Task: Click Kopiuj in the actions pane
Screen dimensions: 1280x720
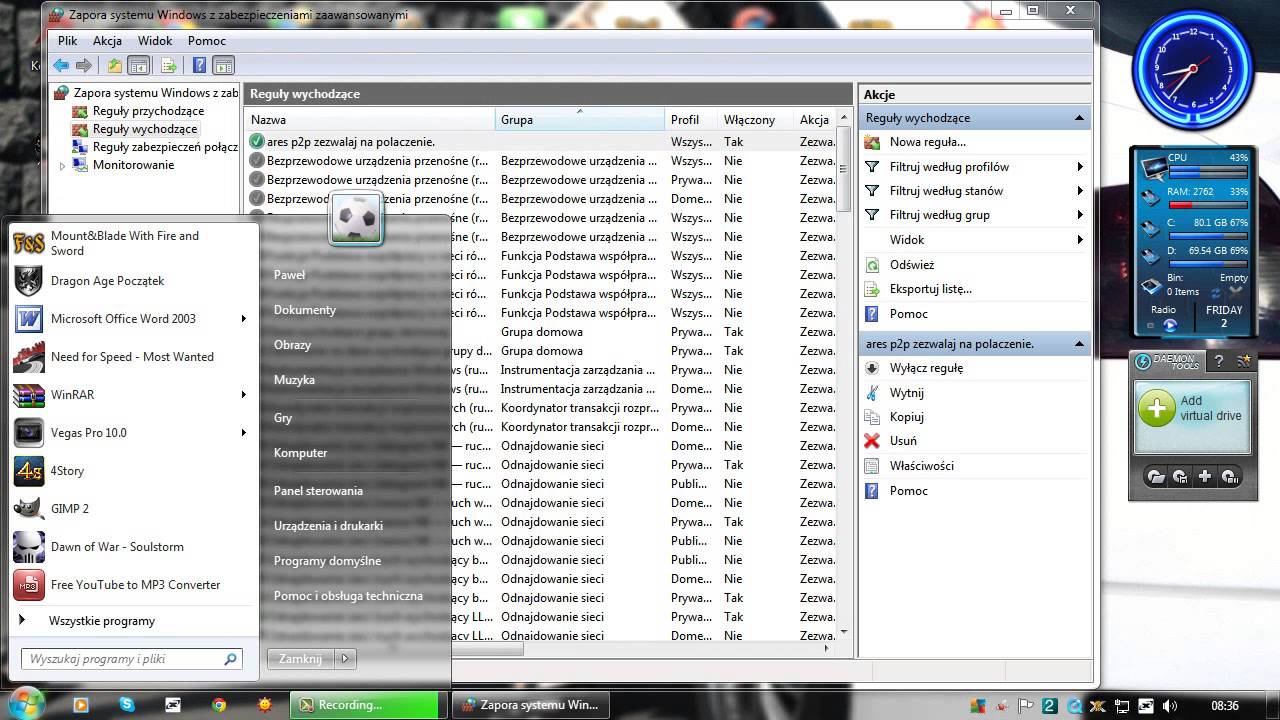Action: click(x=906, y=417)
